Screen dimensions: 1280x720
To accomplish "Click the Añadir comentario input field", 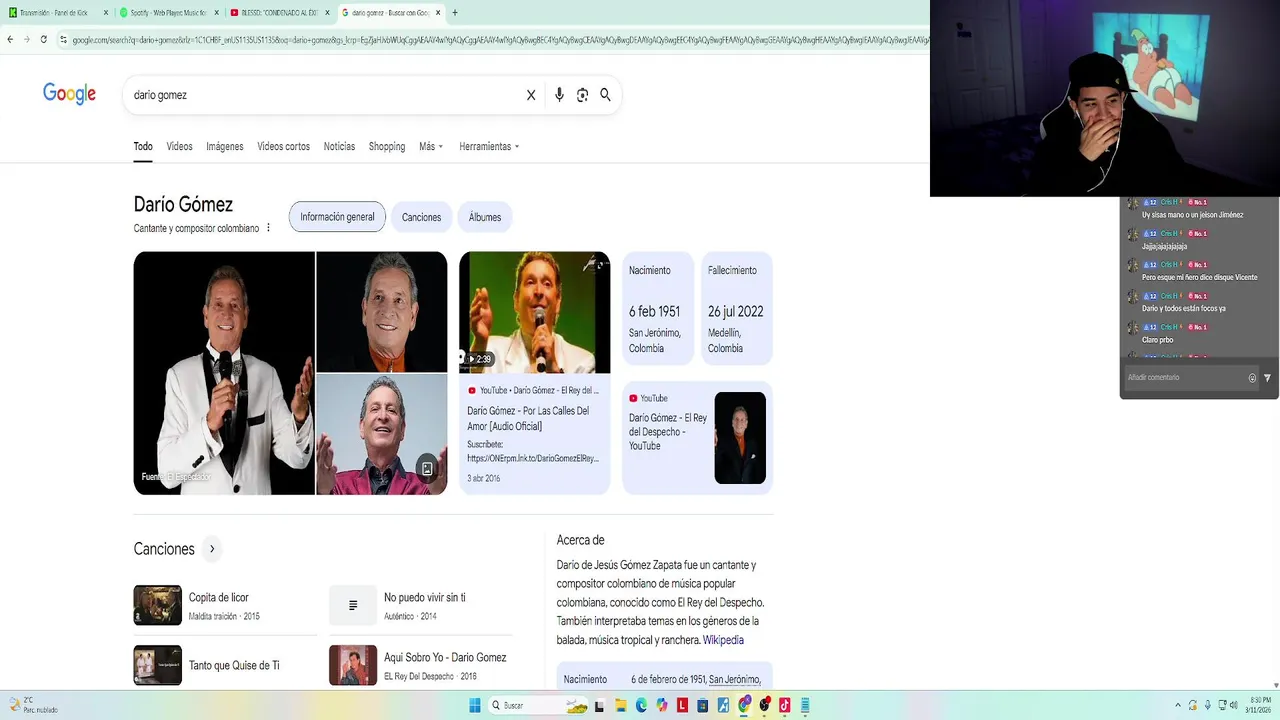I will point(1185,378).
